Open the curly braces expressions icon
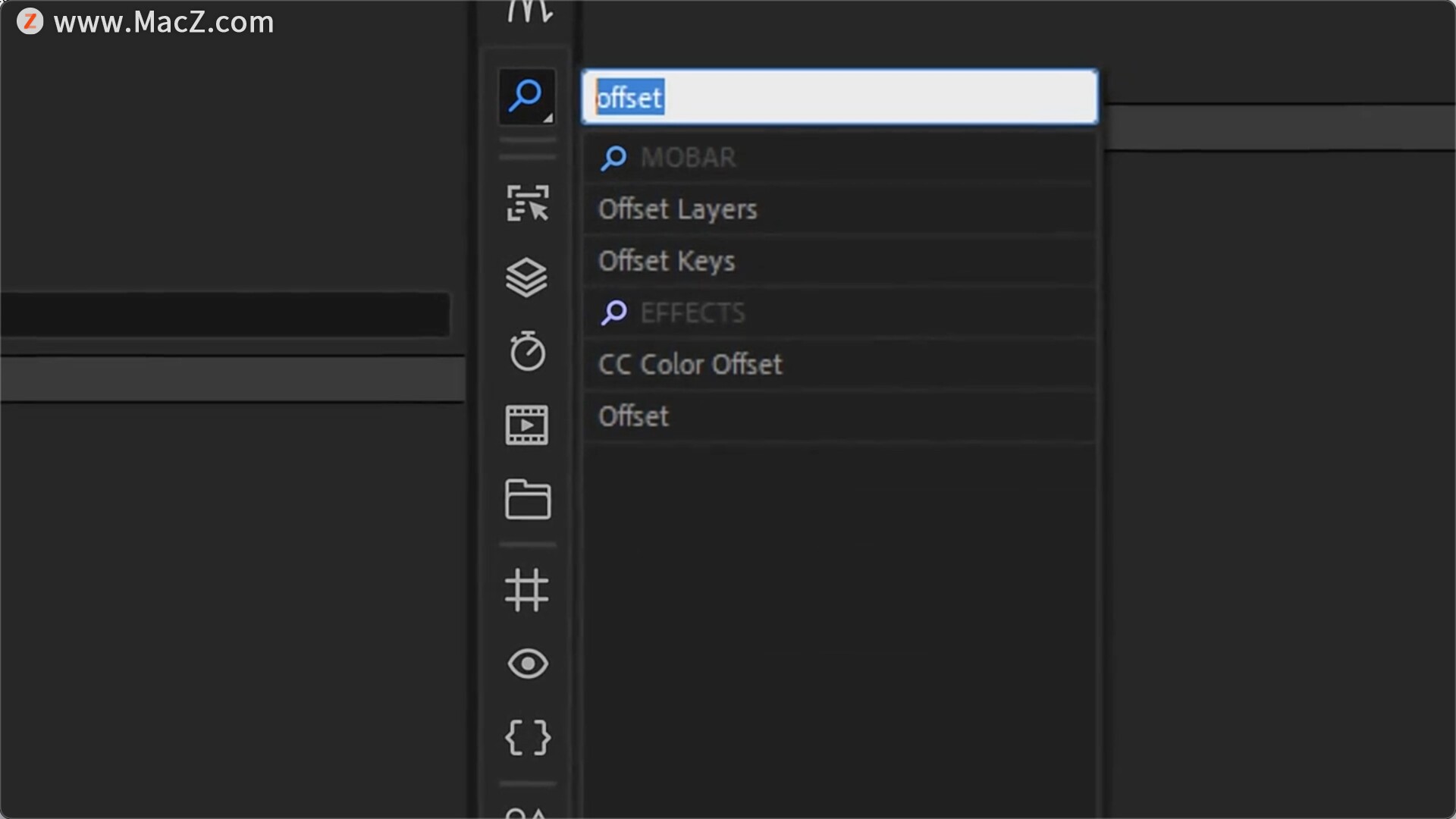This screenshot has height=819, width=1456. tap(527, 737)
